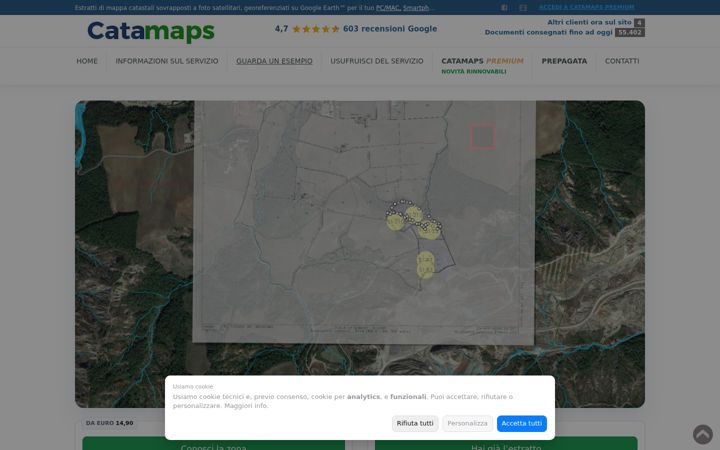The width and height of the screenshot is (720, 450).
Task: Go to the Contatti page
Action: (x=622, y=61)
